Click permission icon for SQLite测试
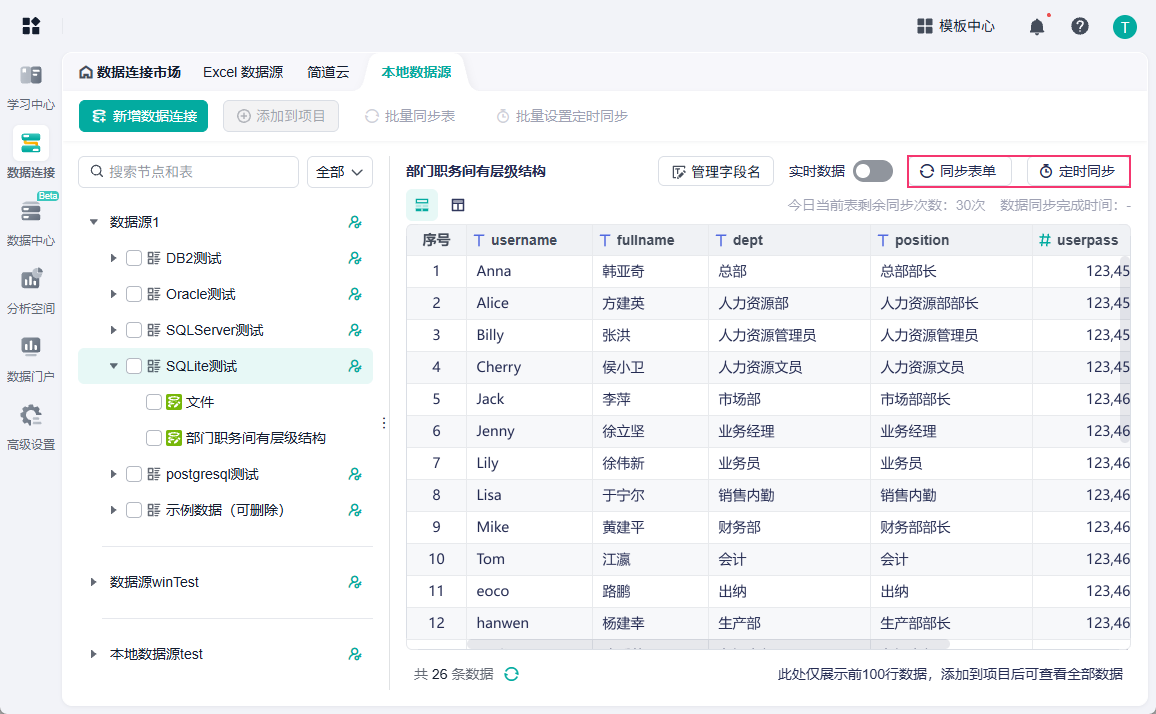 pos(355,366)
